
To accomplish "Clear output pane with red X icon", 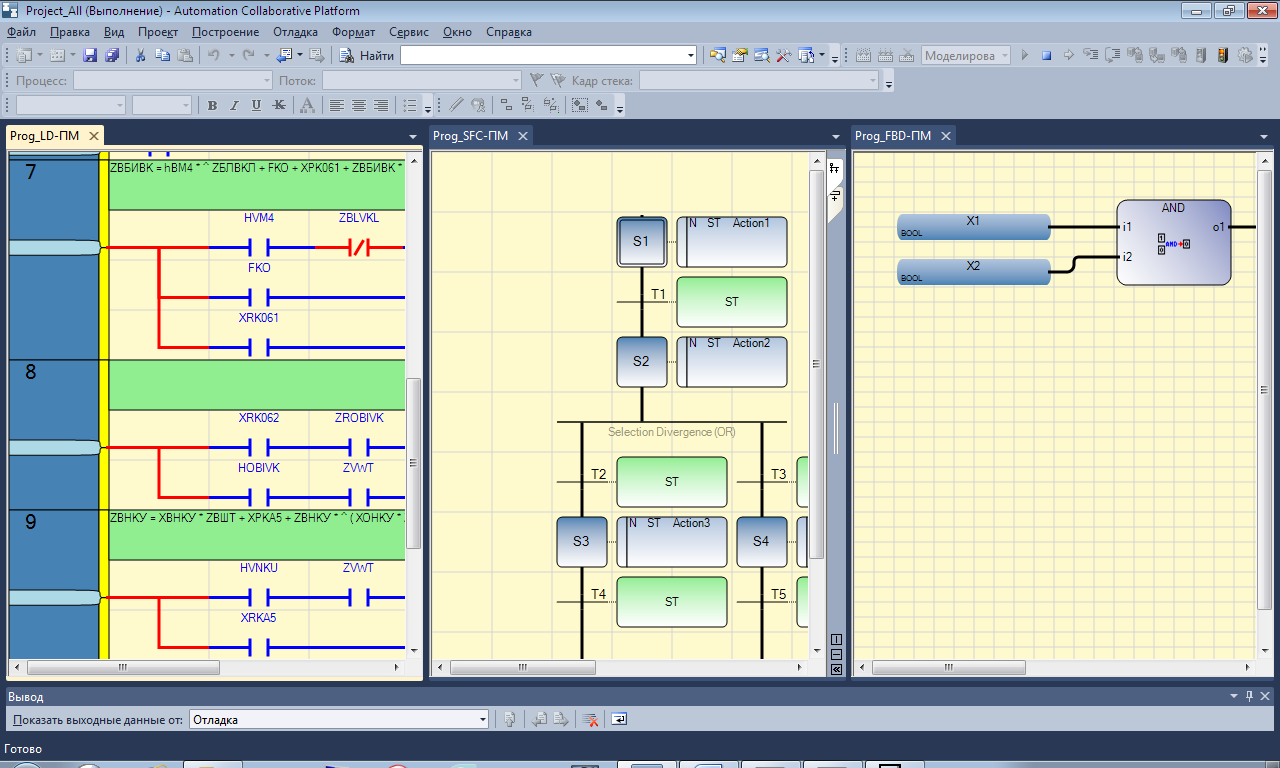I will coord(591,718).
